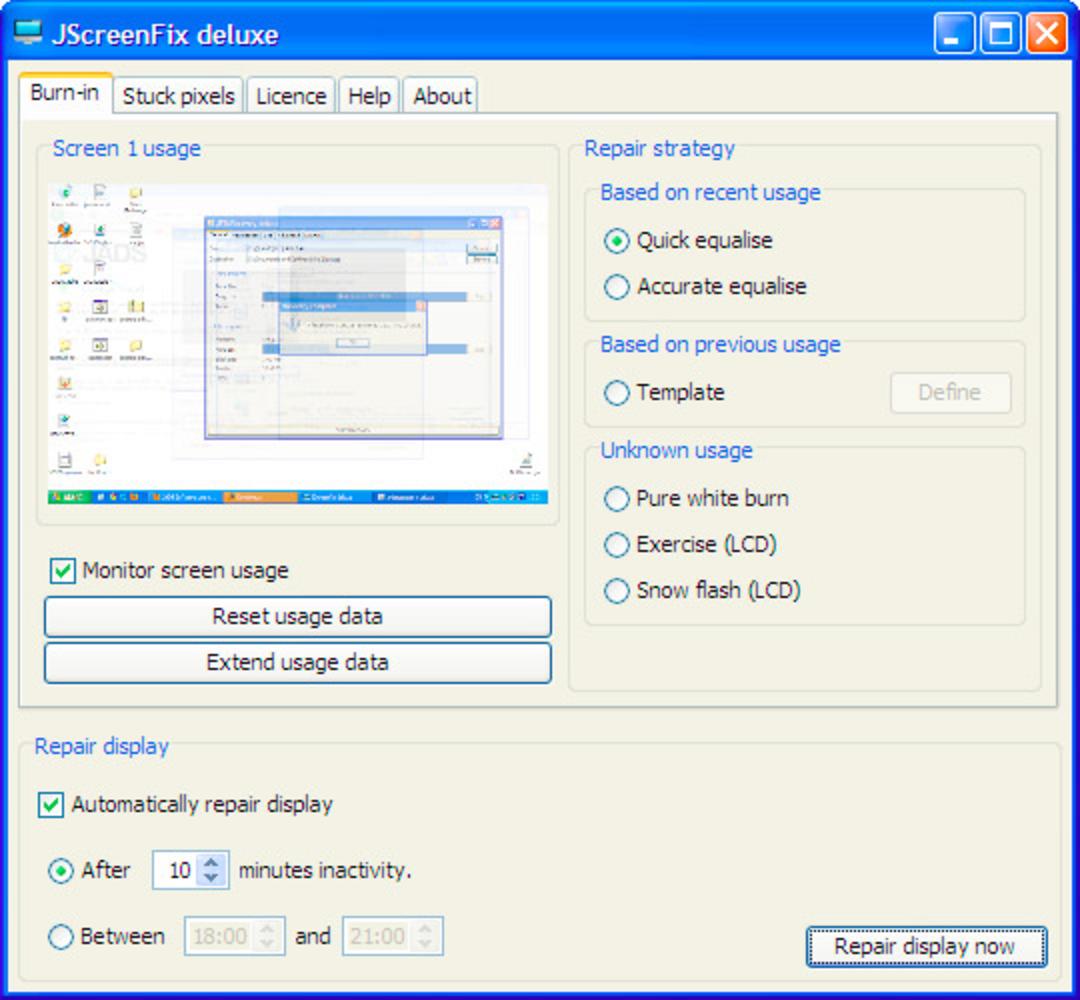
Task: Click the JScreenFix monitor icon in title bar
Action: (x=28, y=32)
